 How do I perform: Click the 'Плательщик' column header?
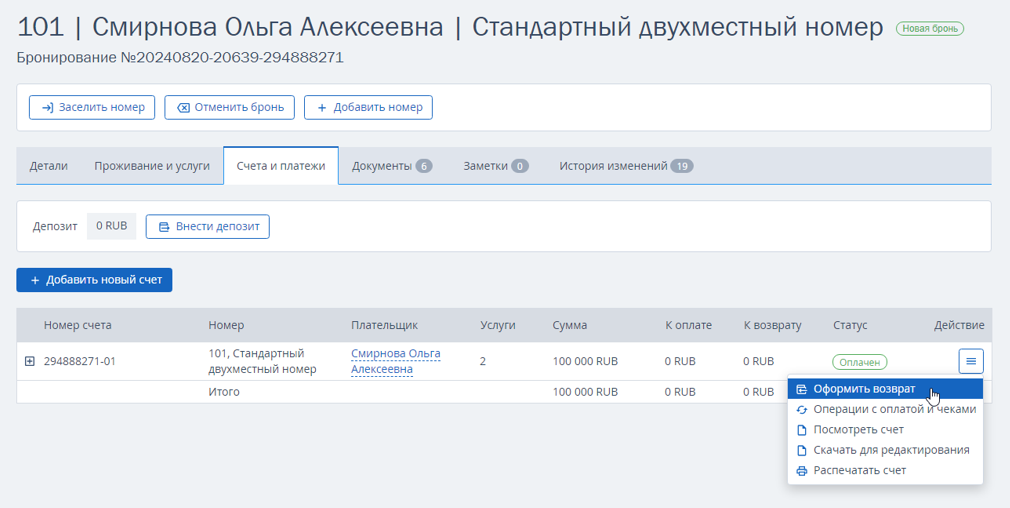385,325
